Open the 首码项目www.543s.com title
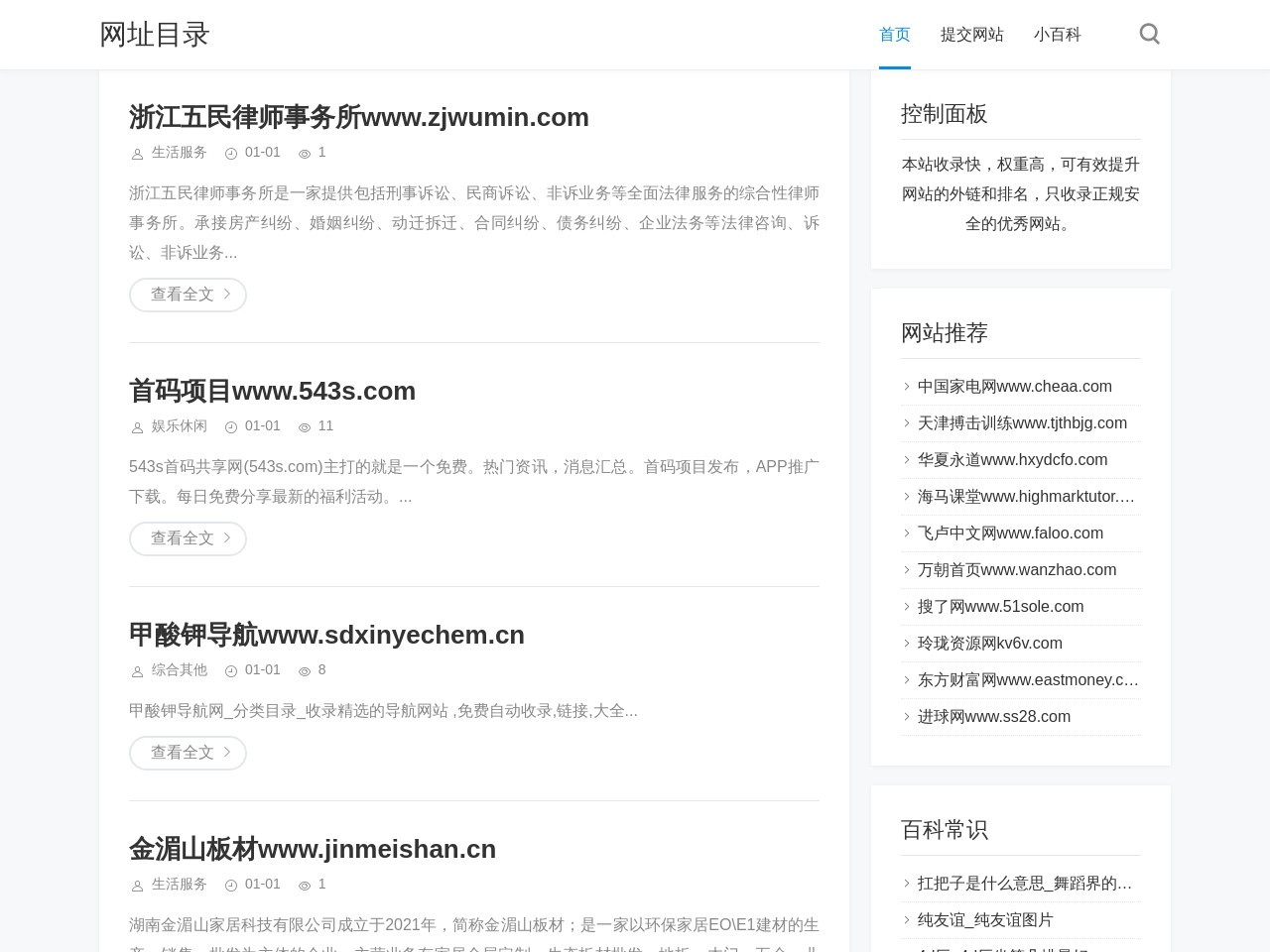1270x952 pixels. pyautogui.click(x=272, y=391)
